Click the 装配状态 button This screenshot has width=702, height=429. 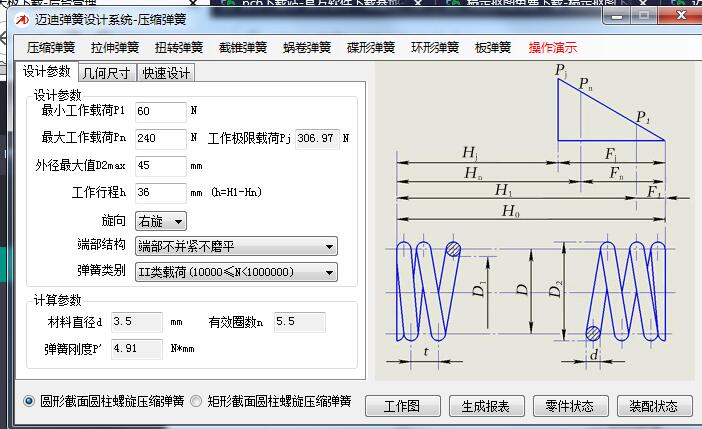(x=654, y=406)
